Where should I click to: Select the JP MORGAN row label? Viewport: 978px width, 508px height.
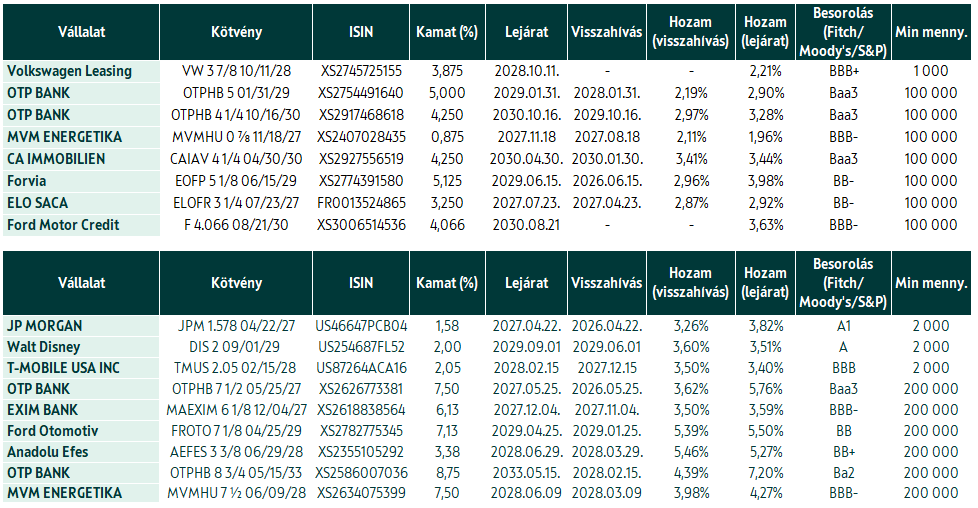[x=81, y=326]
